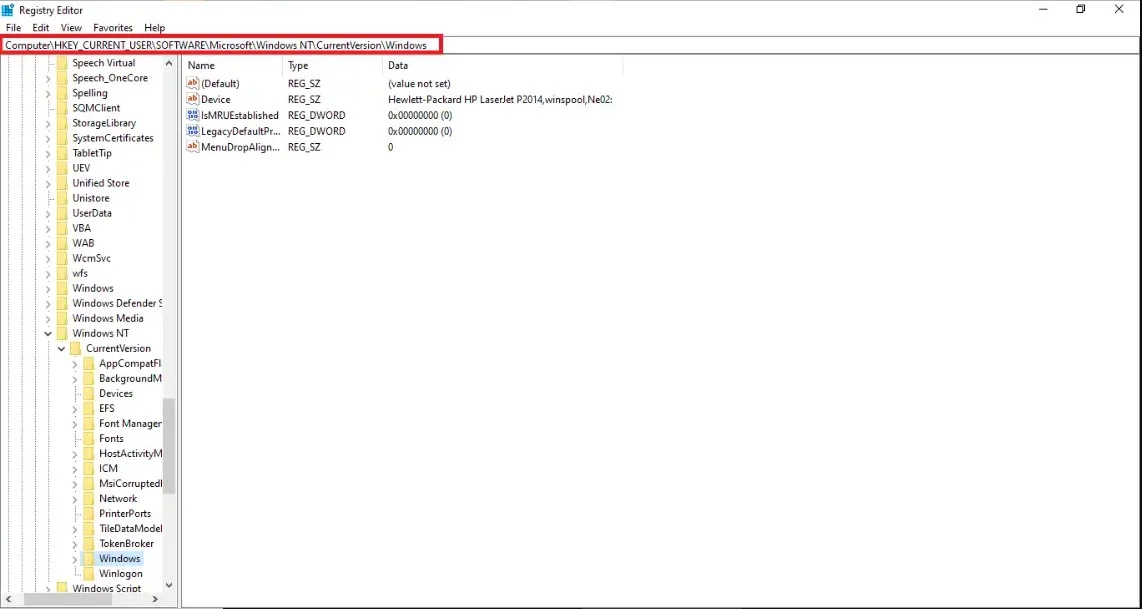This screenshot has height=609, width=1142.
Task: Click the Winlogon folder icon
Action: tap(89, 574)
